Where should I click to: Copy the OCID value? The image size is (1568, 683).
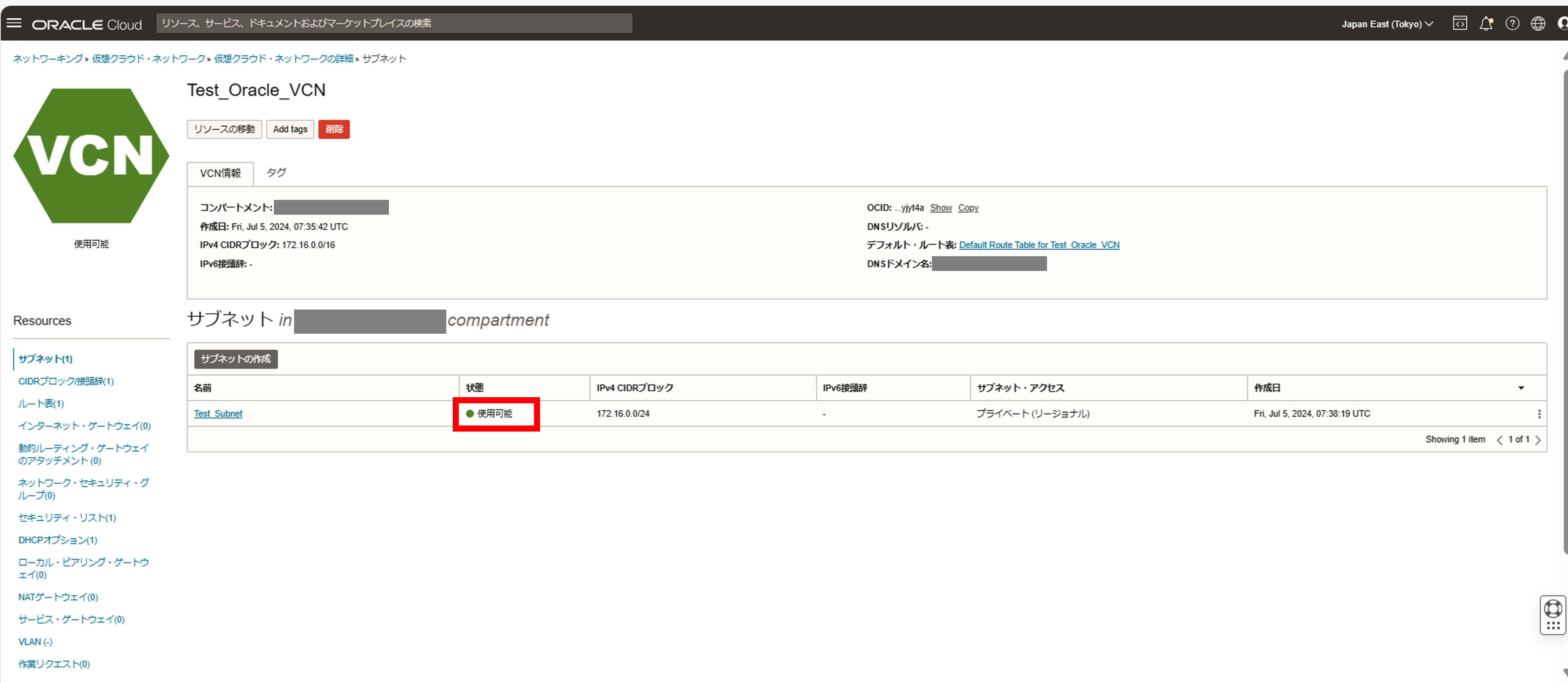click(x=968, y=208)
